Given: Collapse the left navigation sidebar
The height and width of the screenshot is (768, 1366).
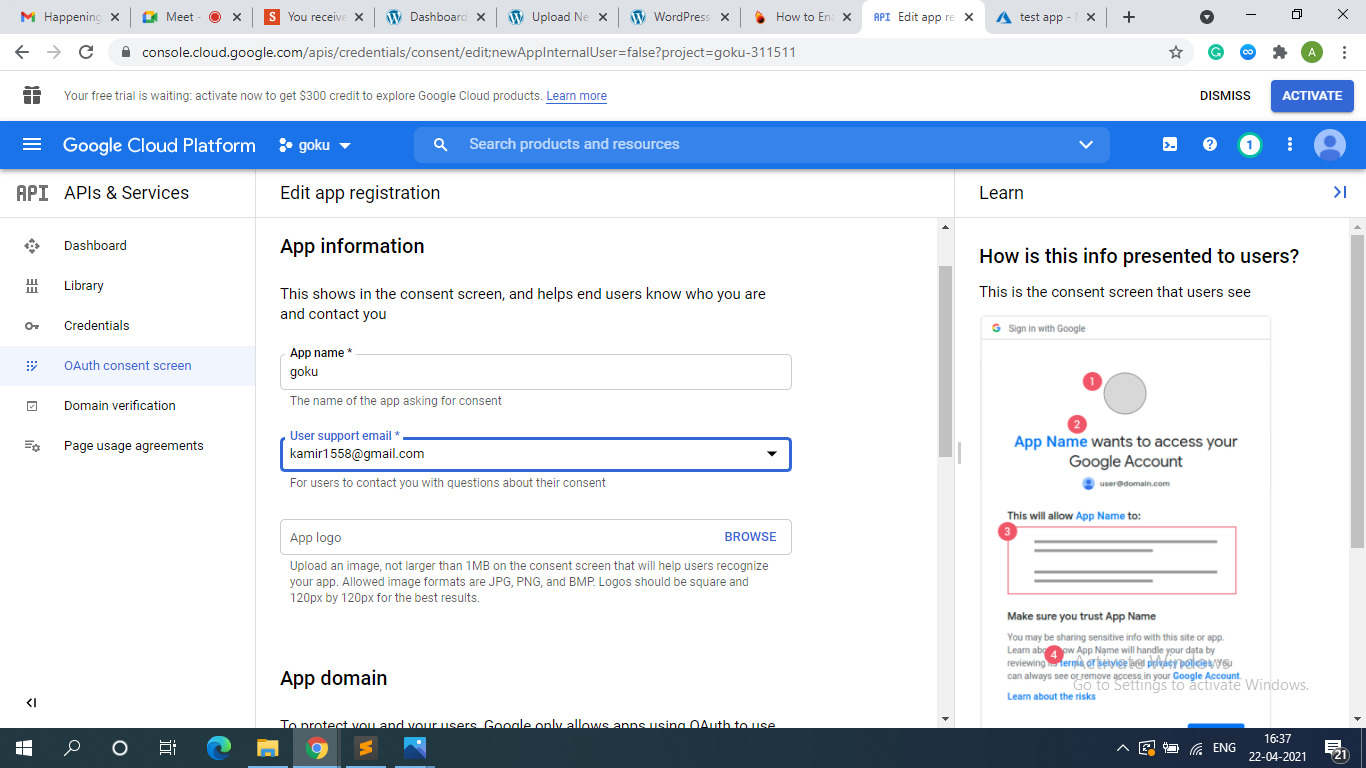Looking at the screenshot, I should click(32, 703).
